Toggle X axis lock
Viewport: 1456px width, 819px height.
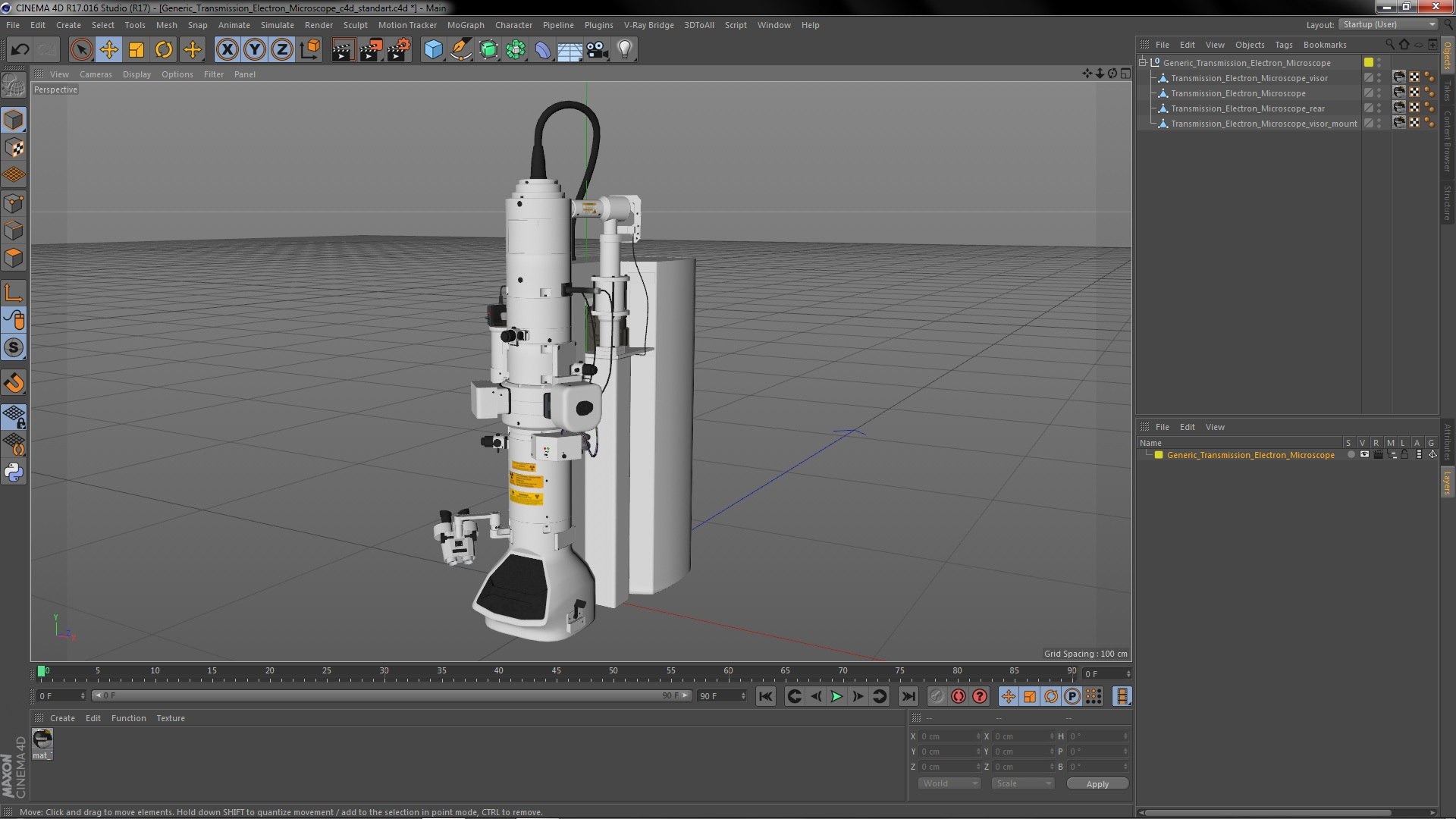click(227, 50)
